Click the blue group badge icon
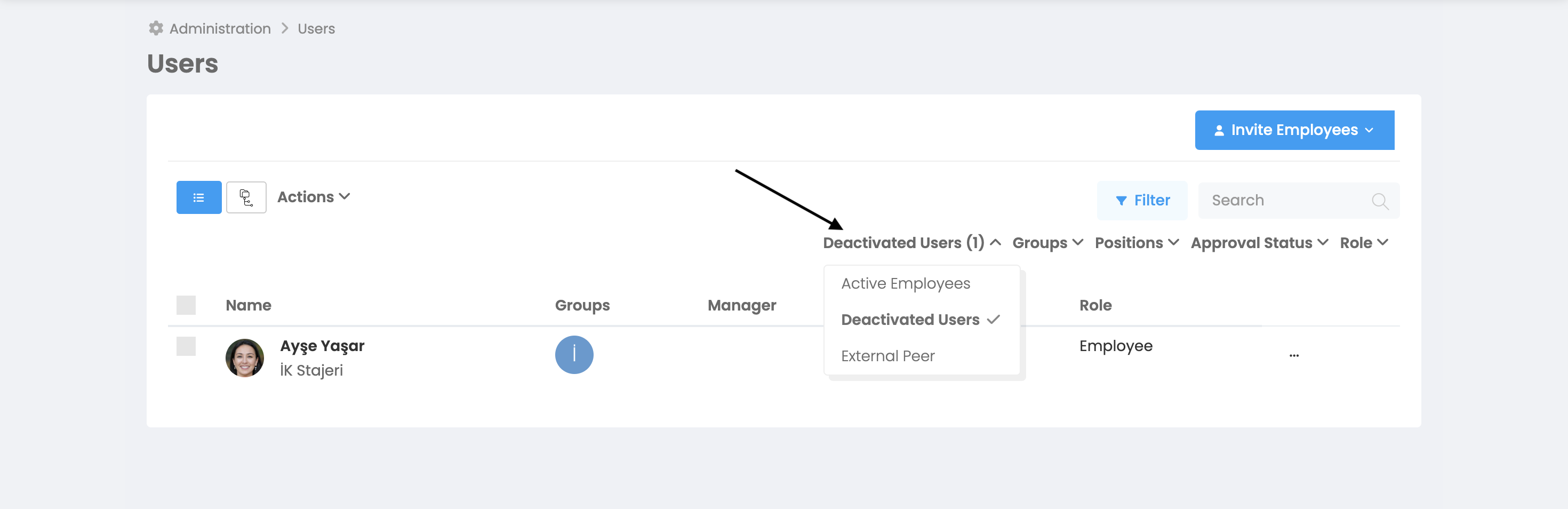Screen dimensions: 1568x509 coord(573,355)
